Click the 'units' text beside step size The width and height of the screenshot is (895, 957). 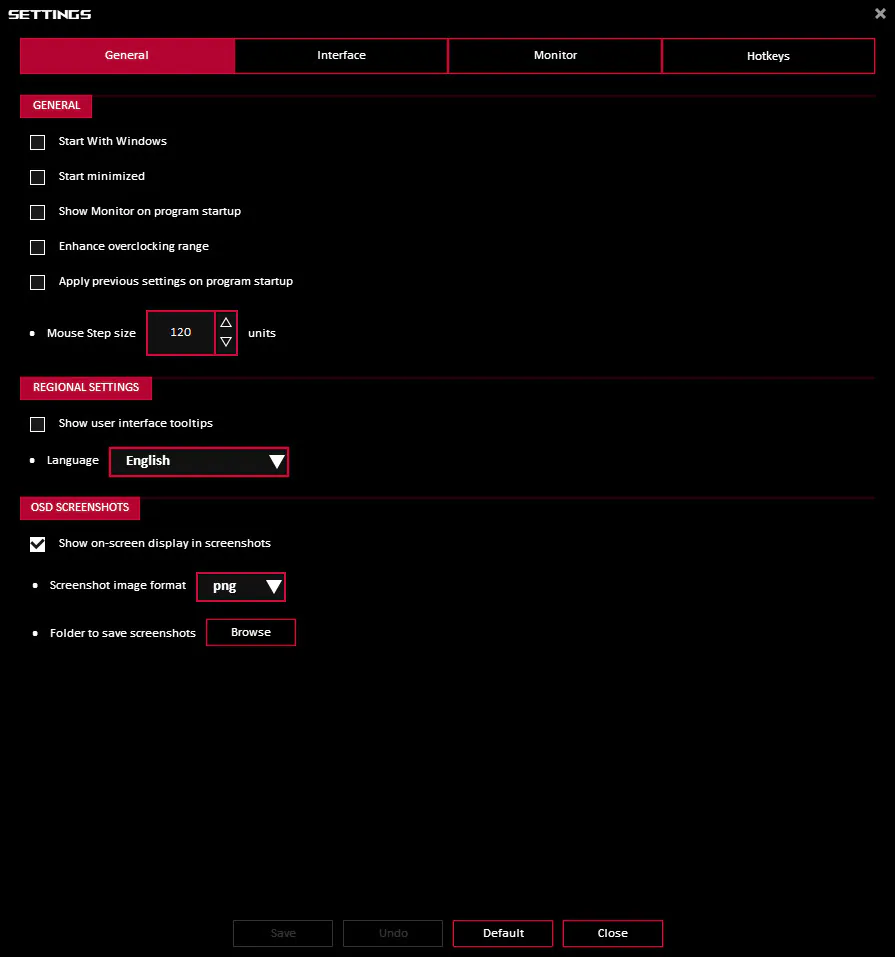click(x=262, y=333)
